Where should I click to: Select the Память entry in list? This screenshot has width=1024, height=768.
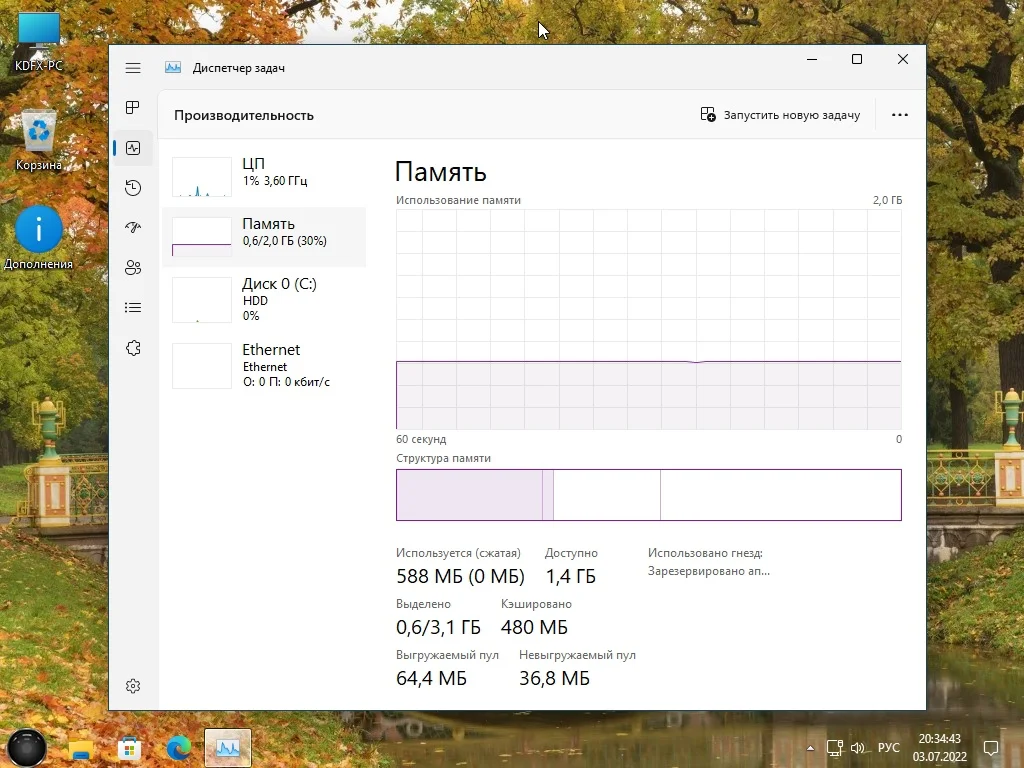264,236
